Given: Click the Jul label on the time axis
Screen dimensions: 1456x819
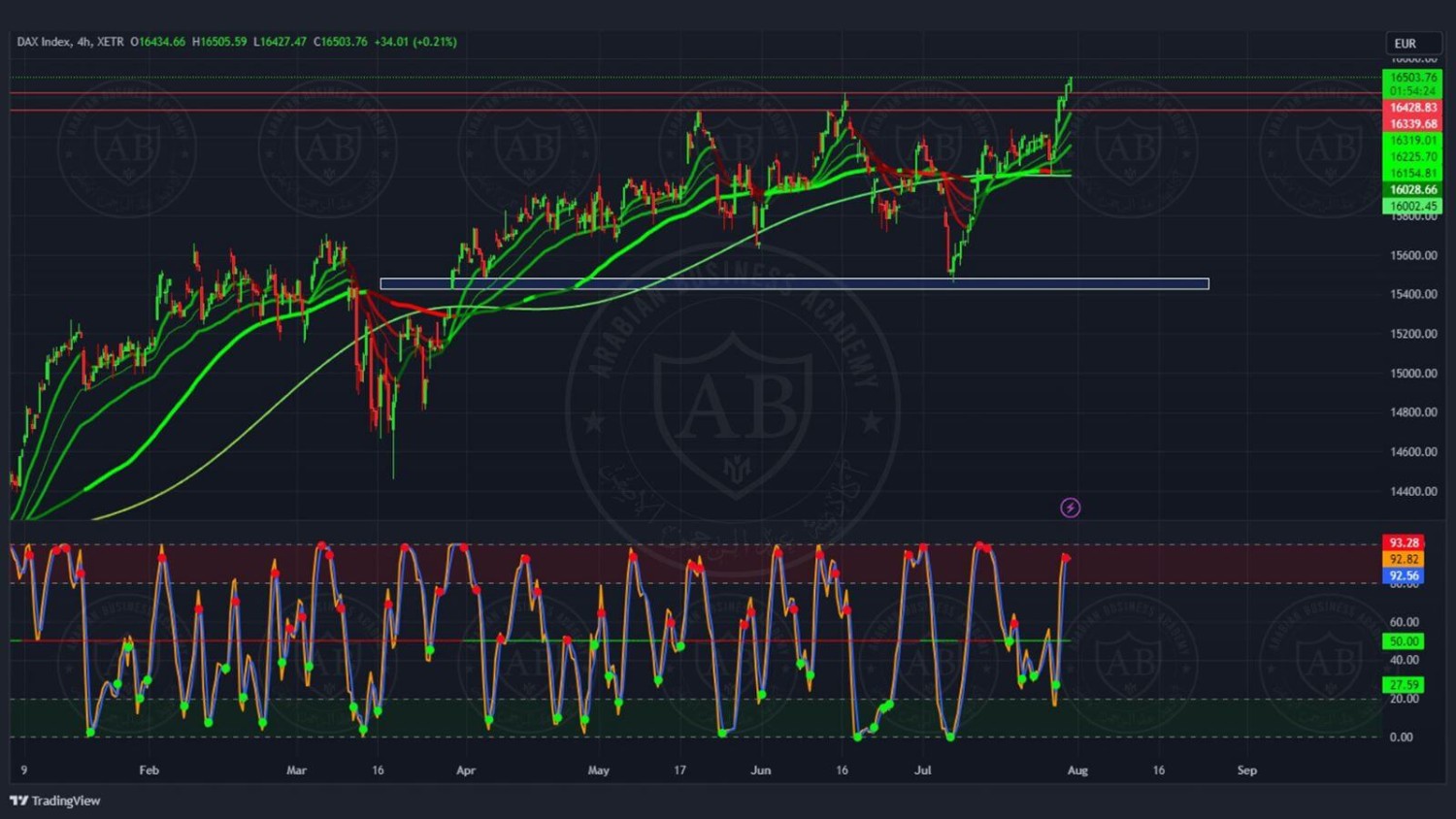Looking at the screenshot, I should pos(923,770).
